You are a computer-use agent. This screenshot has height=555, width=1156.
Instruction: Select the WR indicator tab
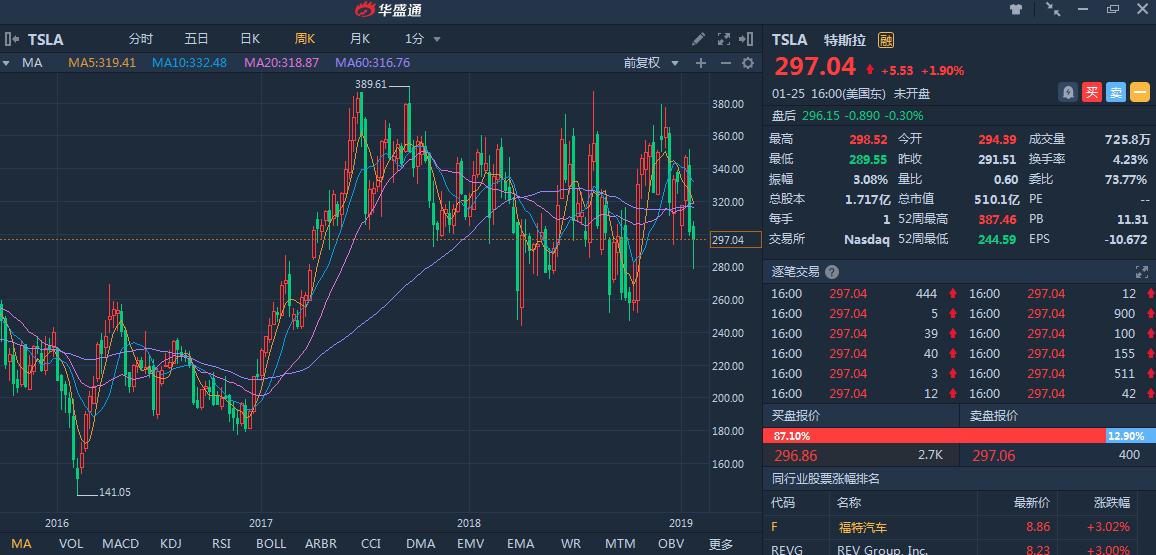coord(571,544)
